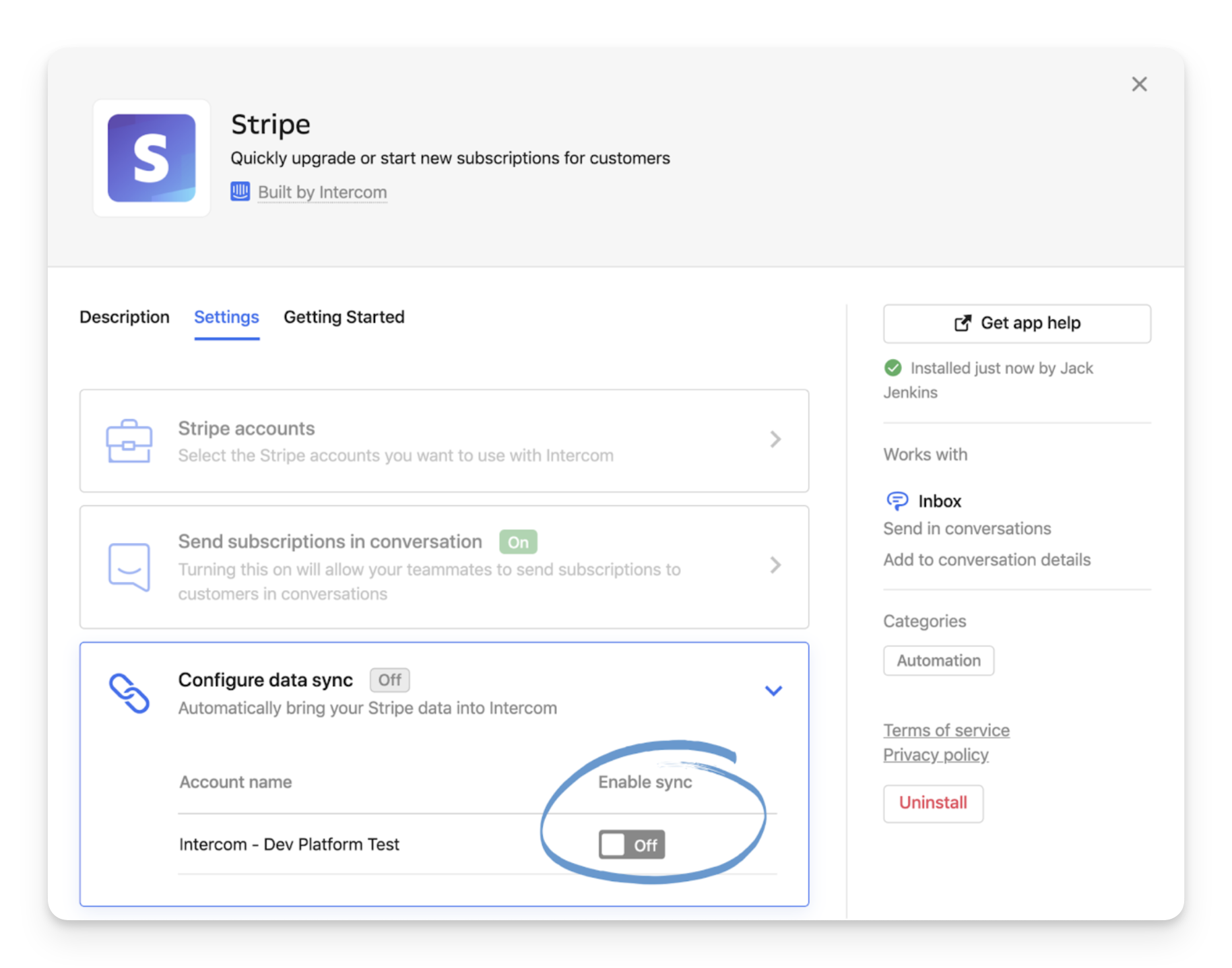Collapse the Configure data sync section
Image resolution: width=1232 pixels, height=968 pixels.
773,690
